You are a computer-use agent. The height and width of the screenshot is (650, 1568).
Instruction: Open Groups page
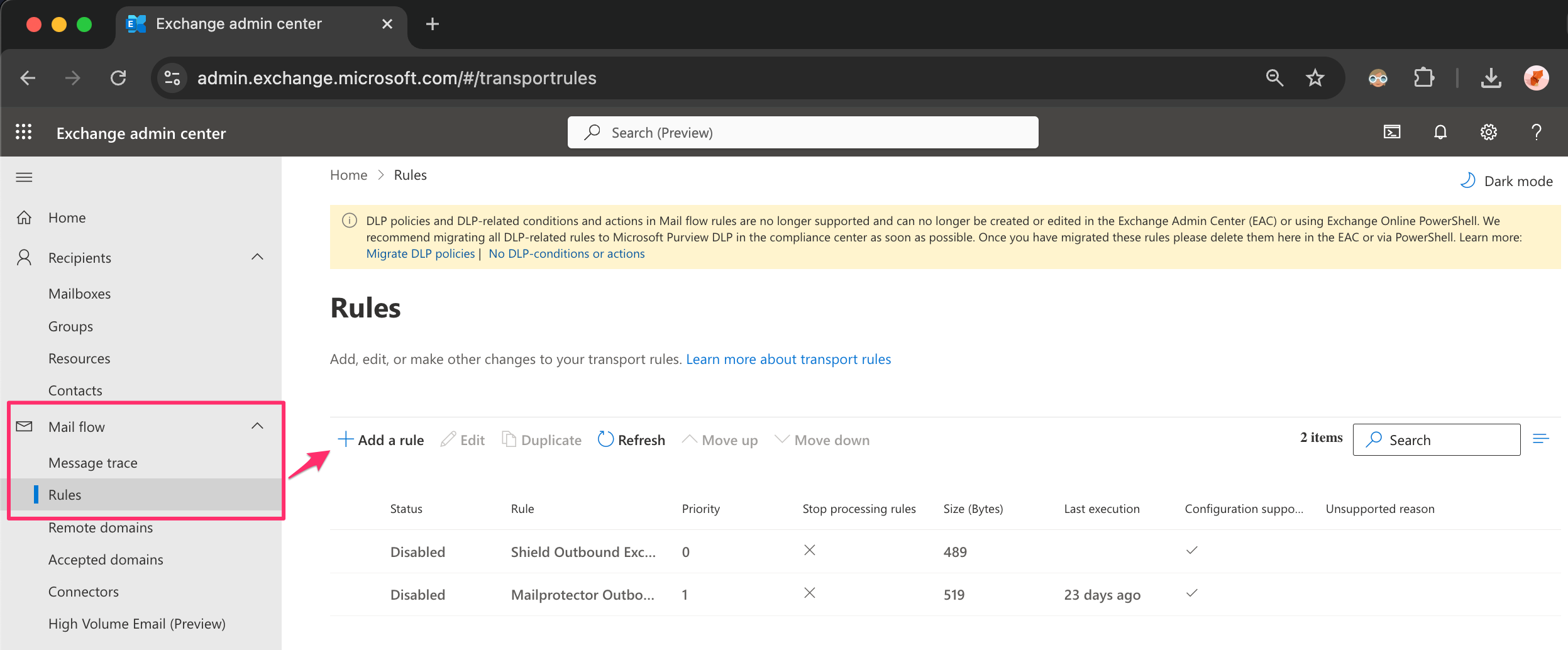70,326
